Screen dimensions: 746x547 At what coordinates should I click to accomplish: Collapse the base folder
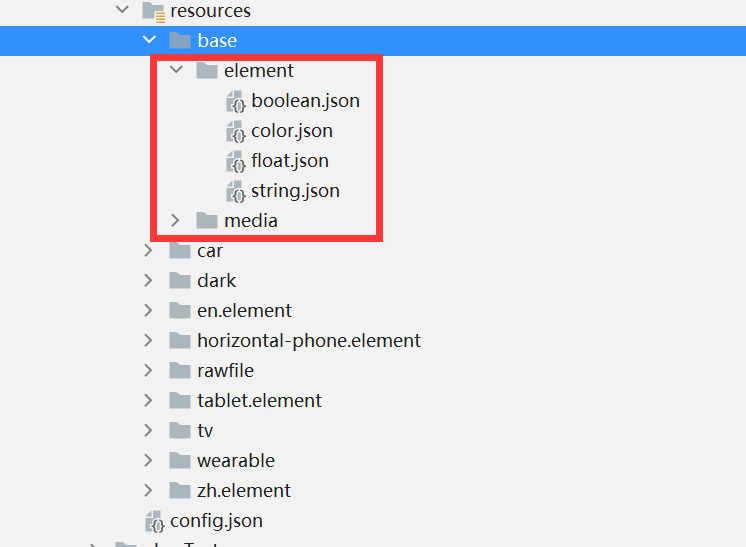click(149, 40)
